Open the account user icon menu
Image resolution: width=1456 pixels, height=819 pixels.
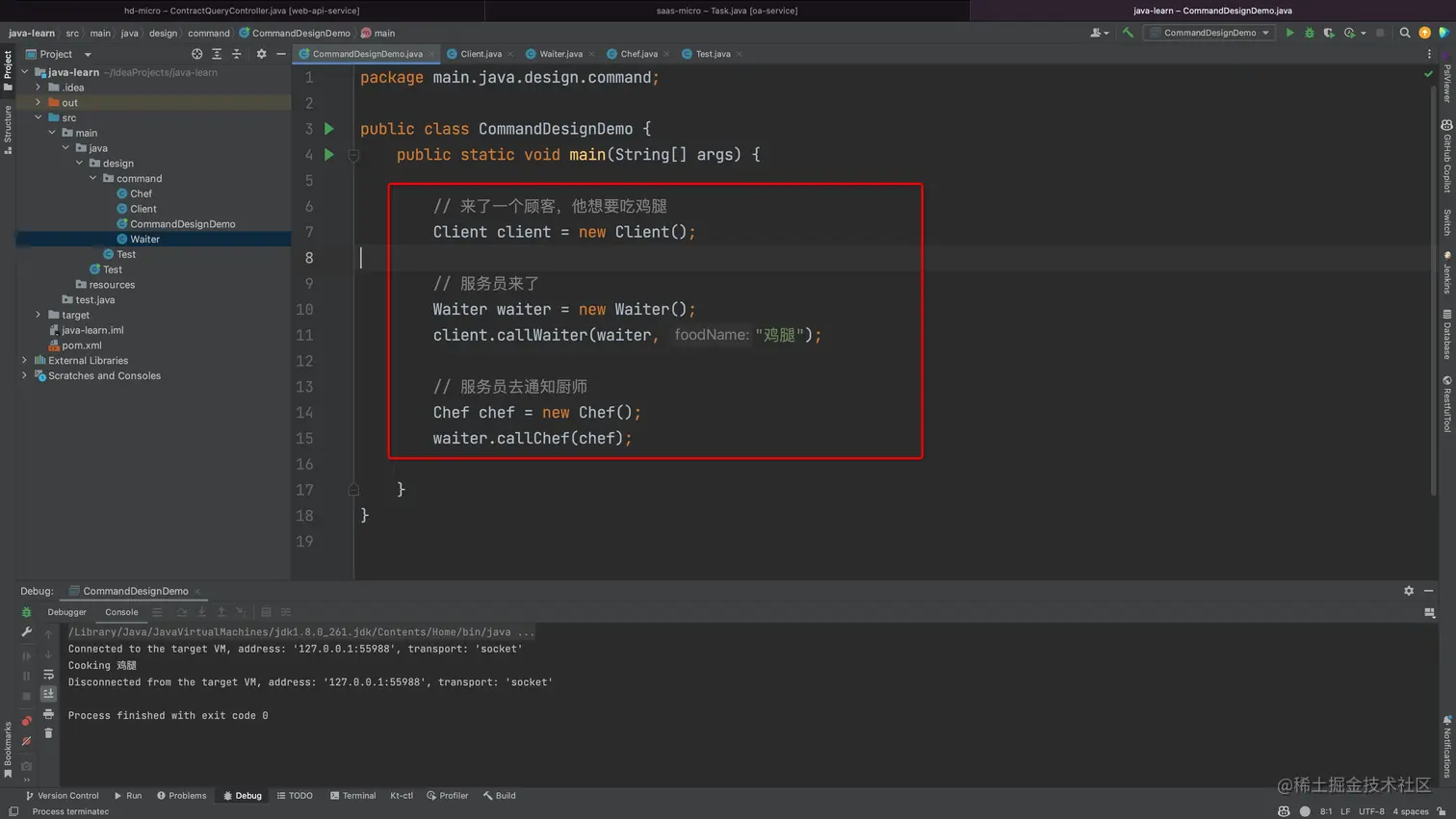(1099, 33)
